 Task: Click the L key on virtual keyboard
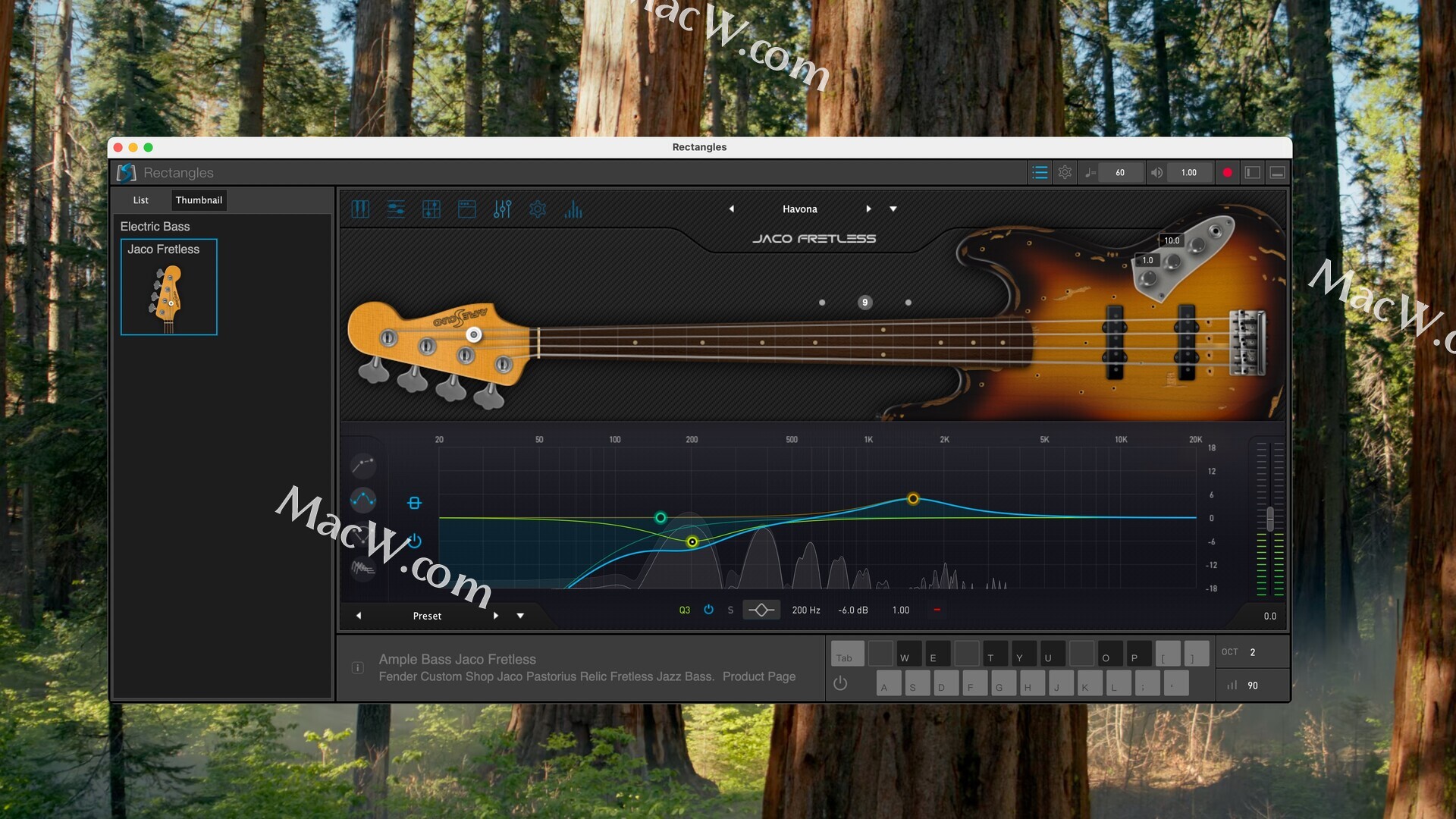coord(1119,683)
